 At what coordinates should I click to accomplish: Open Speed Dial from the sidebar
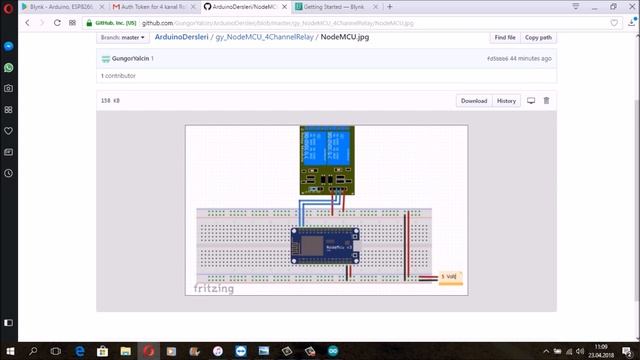click(x=9, y=109)
